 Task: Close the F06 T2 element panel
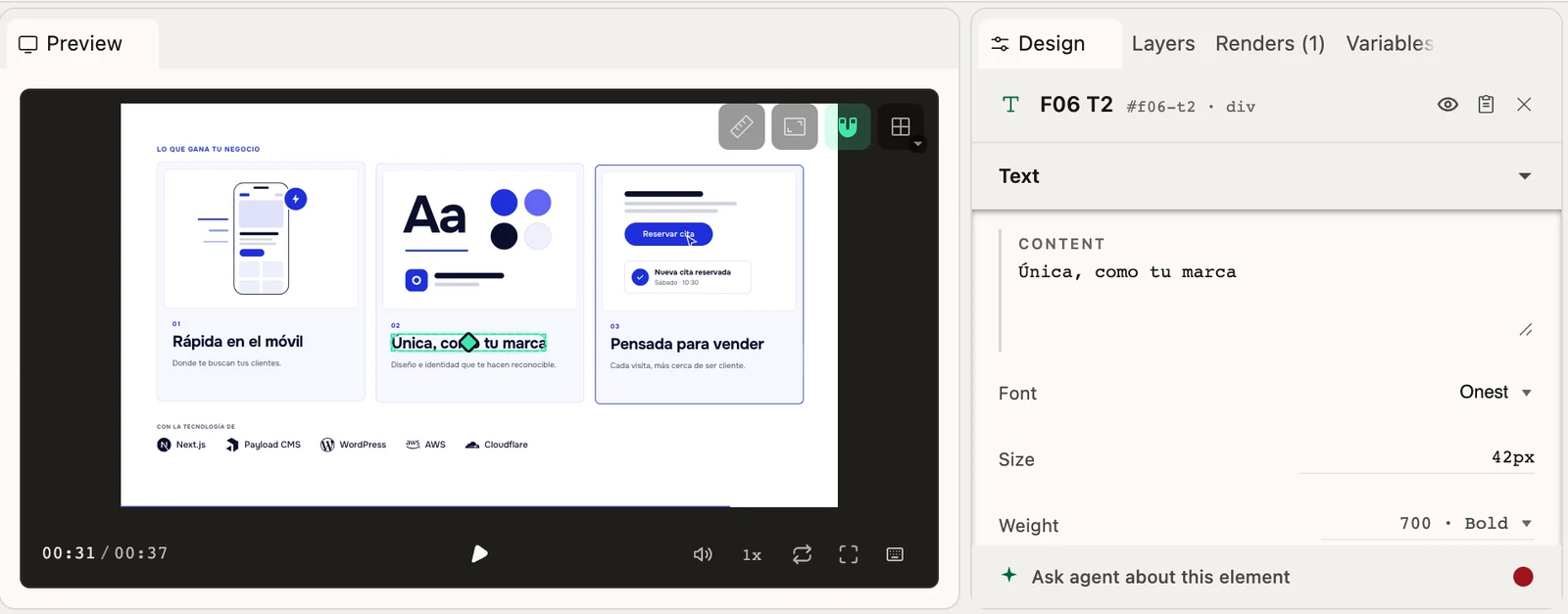click(1524, 105)
